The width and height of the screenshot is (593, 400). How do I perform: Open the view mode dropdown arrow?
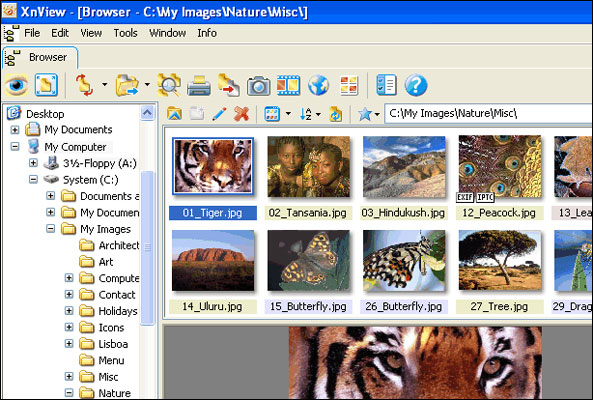(288, 113)
